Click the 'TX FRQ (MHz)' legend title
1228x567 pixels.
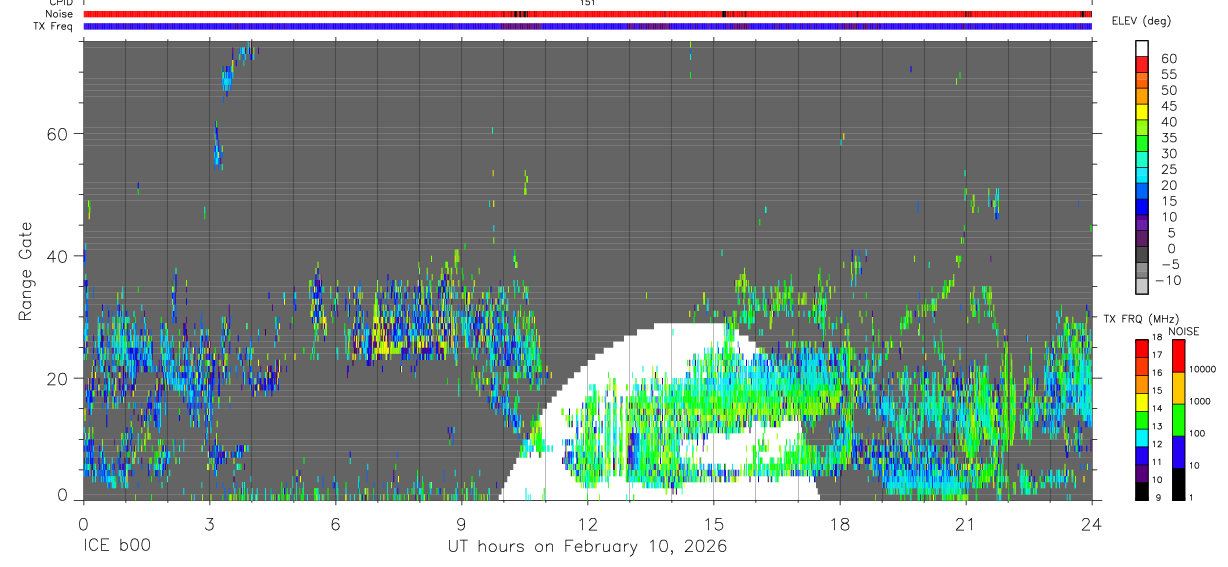tap(1141, 318)
